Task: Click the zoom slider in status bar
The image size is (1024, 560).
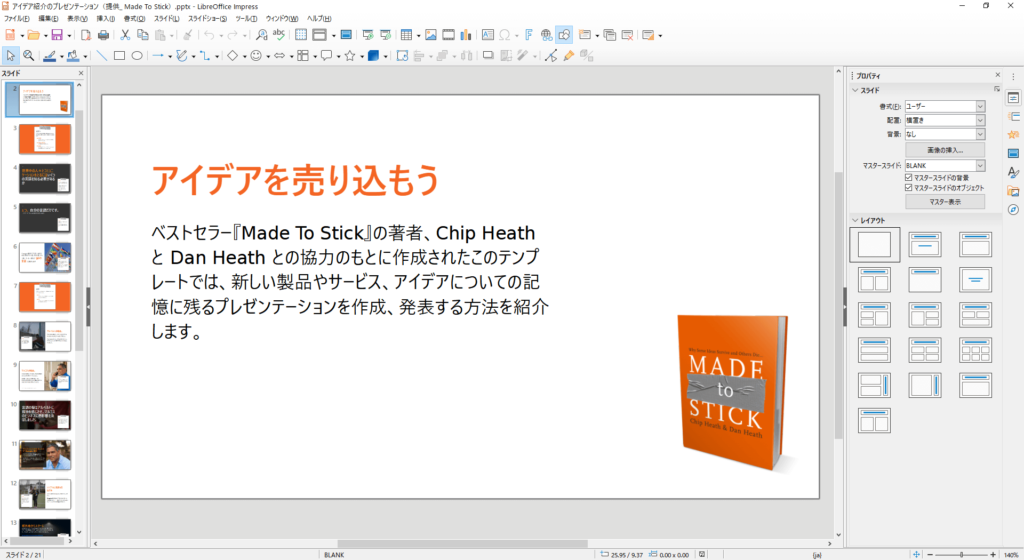Action: click(961, 555)
